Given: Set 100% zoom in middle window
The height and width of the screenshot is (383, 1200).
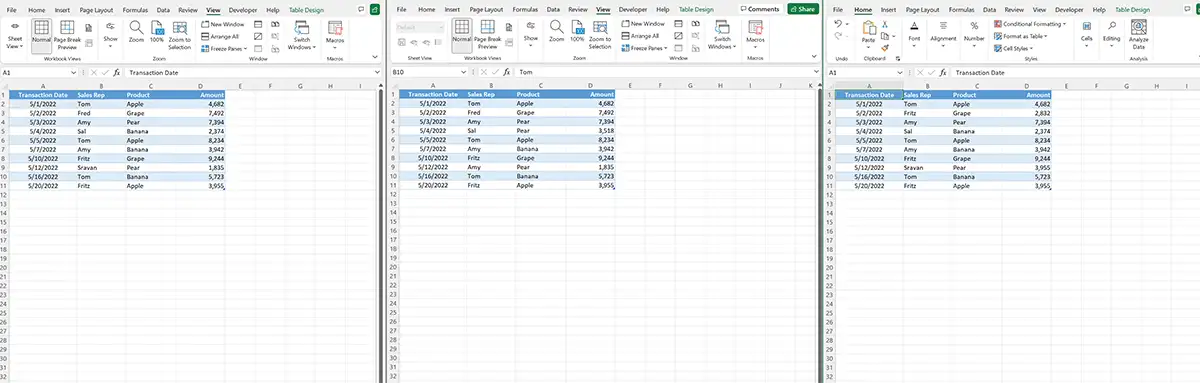Looking at the screenshot, I should 577,32.
